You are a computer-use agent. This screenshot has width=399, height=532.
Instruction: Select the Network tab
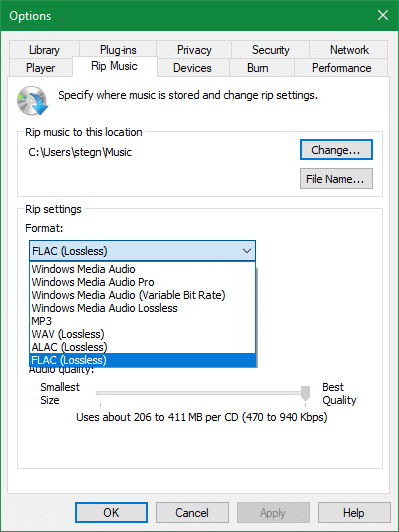pos(349,50)
